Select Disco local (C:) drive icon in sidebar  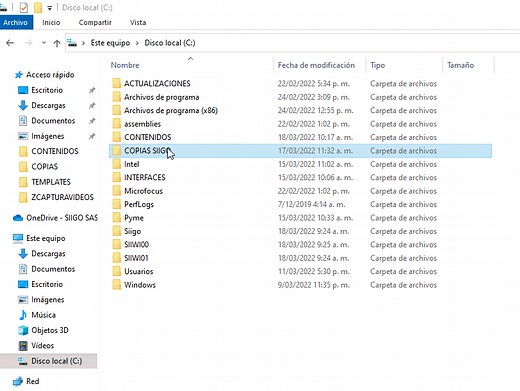tap(22, 361)
